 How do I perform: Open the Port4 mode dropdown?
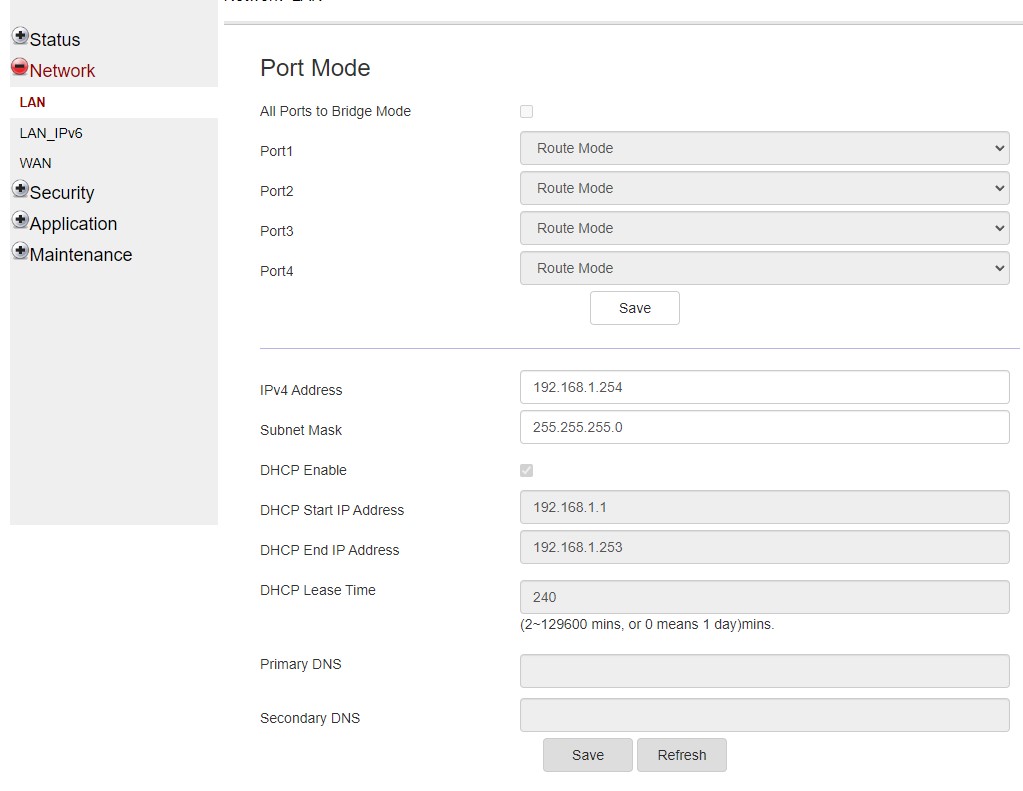point(764,268)
